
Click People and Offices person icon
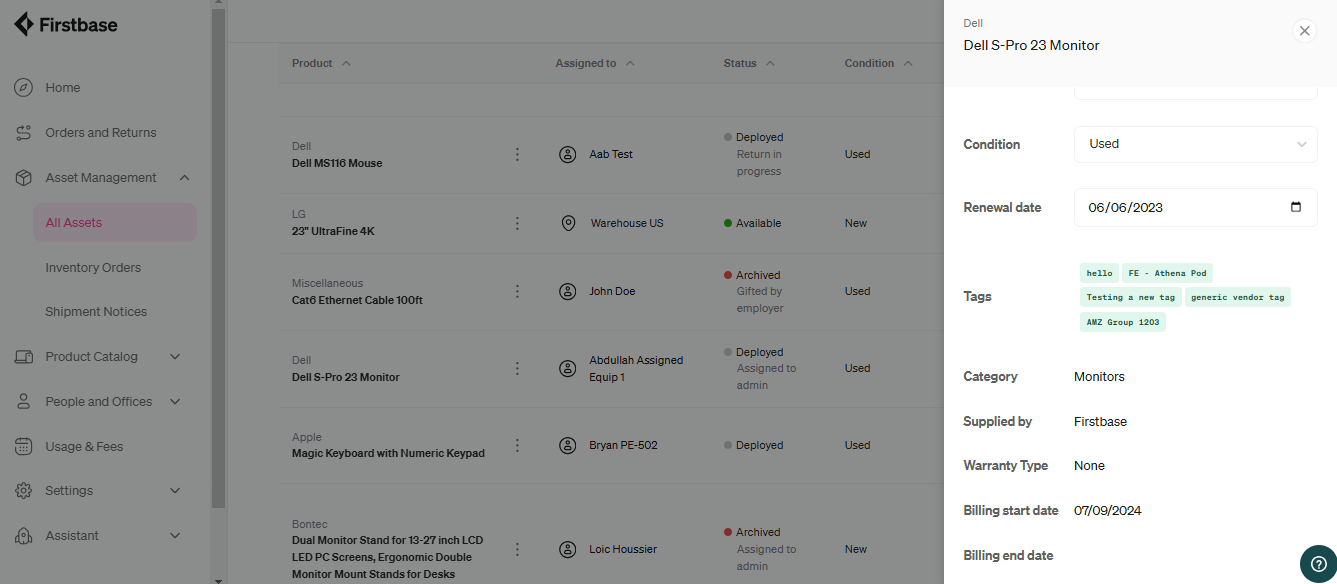(x=24, y=402)
